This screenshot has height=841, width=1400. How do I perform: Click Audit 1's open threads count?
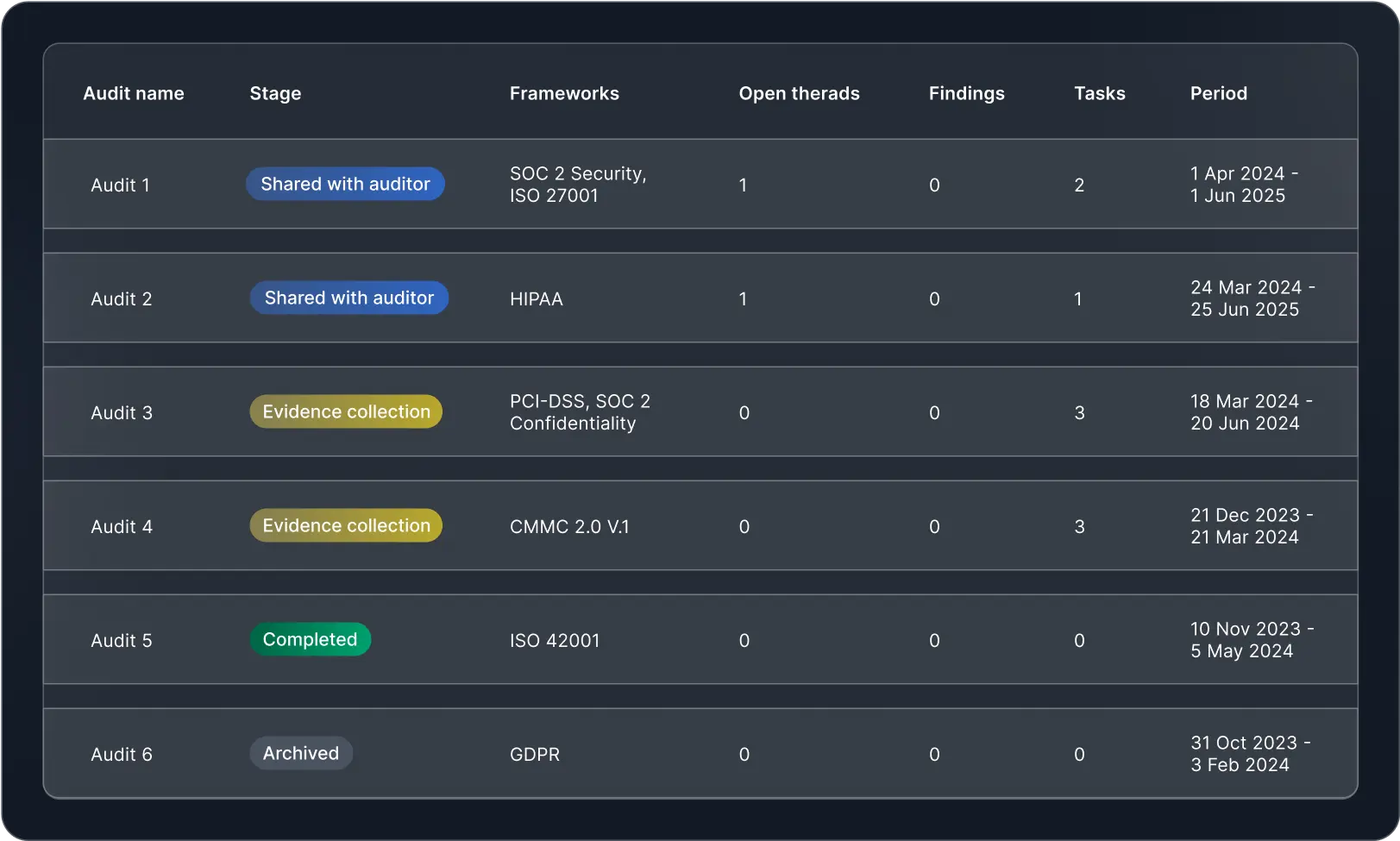[x=743, y=185]
